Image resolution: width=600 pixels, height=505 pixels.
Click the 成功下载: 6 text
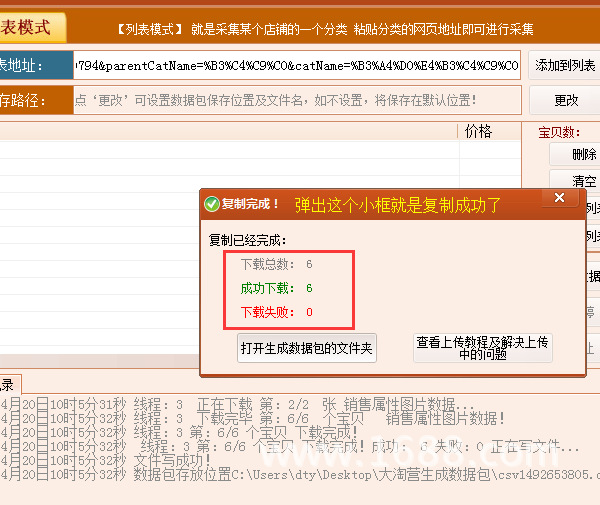click(x=276, y=288)
